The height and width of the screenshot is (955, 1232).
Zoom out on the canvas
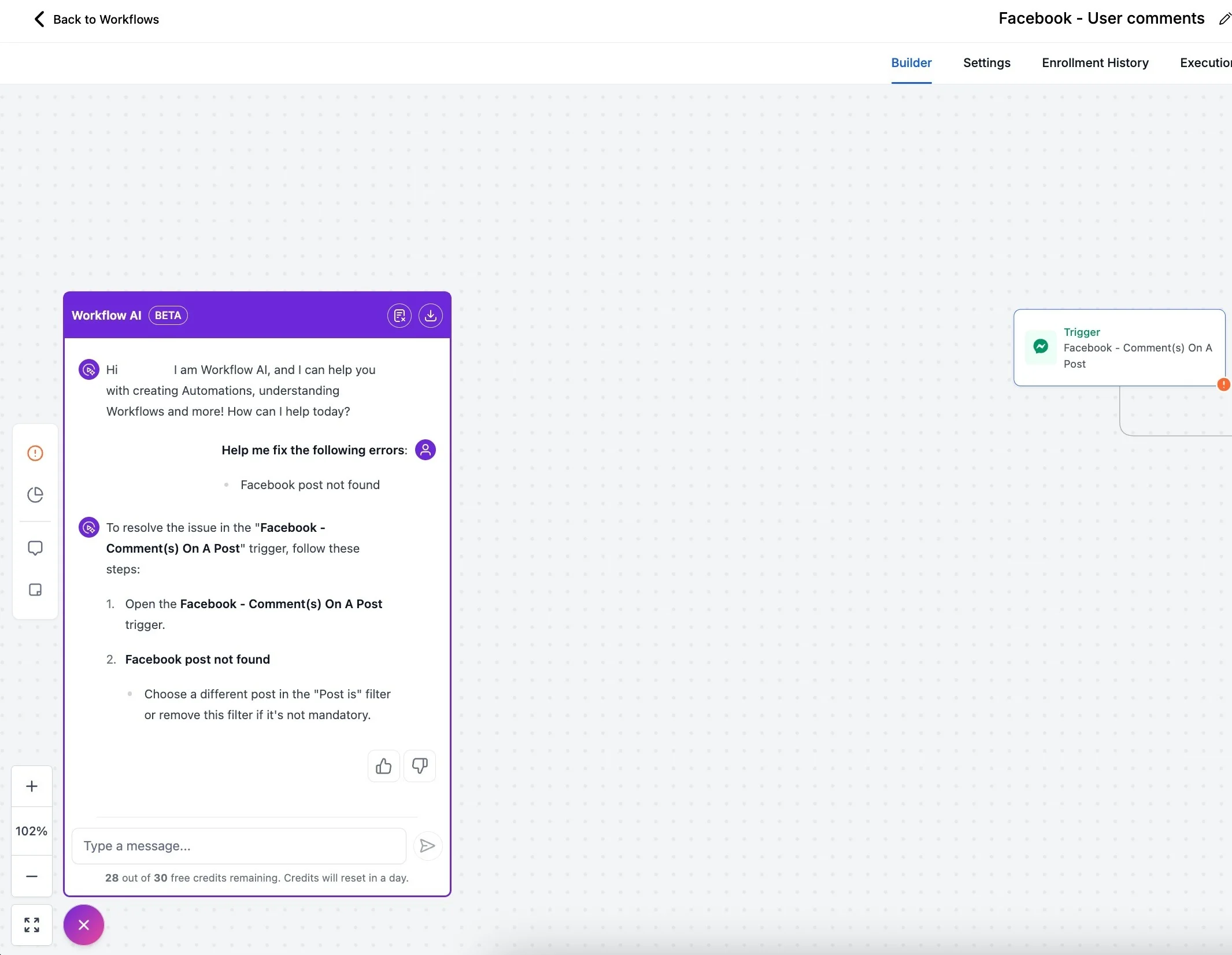pyautogui.click(x=32, y=876)
